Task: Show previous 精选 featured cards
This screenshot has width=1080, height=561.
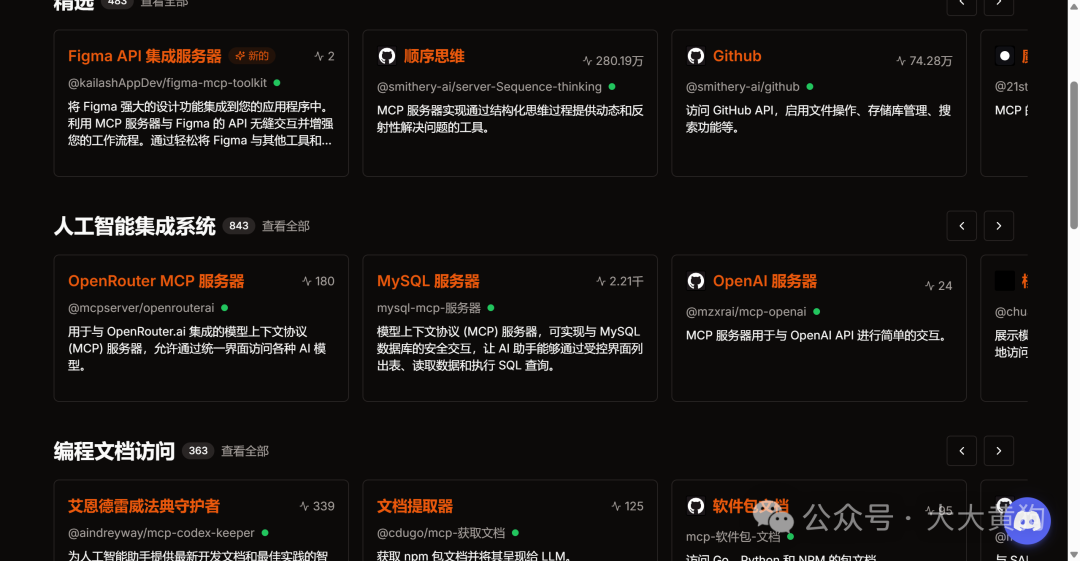Action: (962, 5)
